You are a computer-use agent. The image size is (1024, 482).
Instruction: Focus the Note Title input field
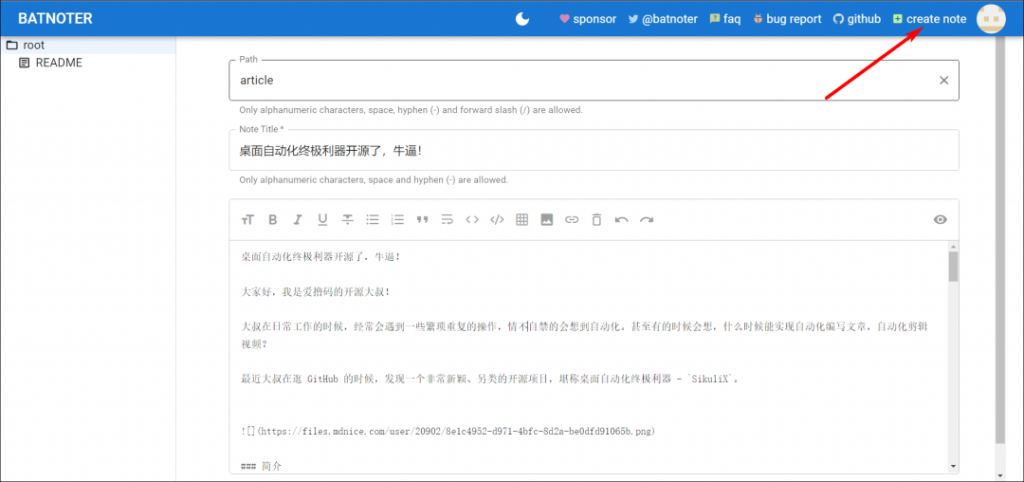594,150
